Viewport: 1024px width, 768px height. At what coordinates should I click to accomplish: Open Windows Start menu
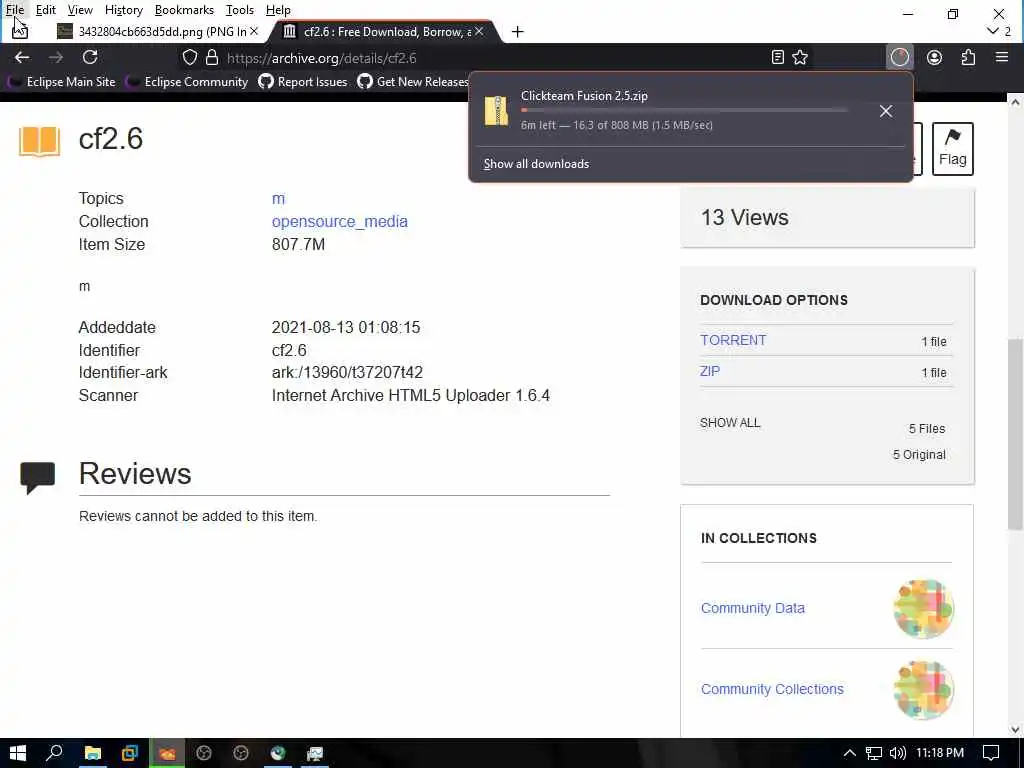(x=18, y=753)
